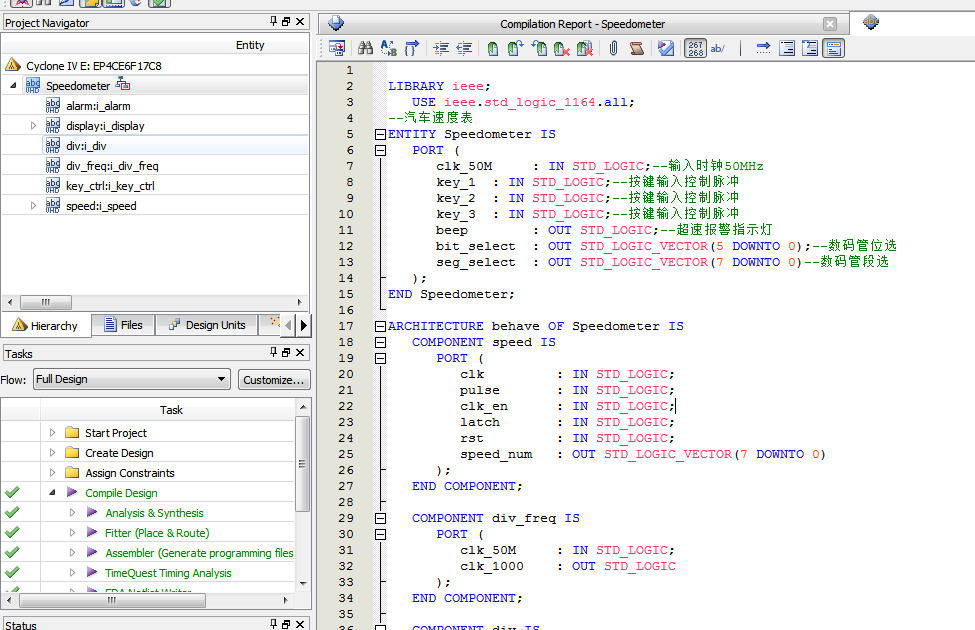The width and height of the screenshot is (975, 630).
Task: Click the list-lines icon next to blue arrow
Action: coord(787,48)
